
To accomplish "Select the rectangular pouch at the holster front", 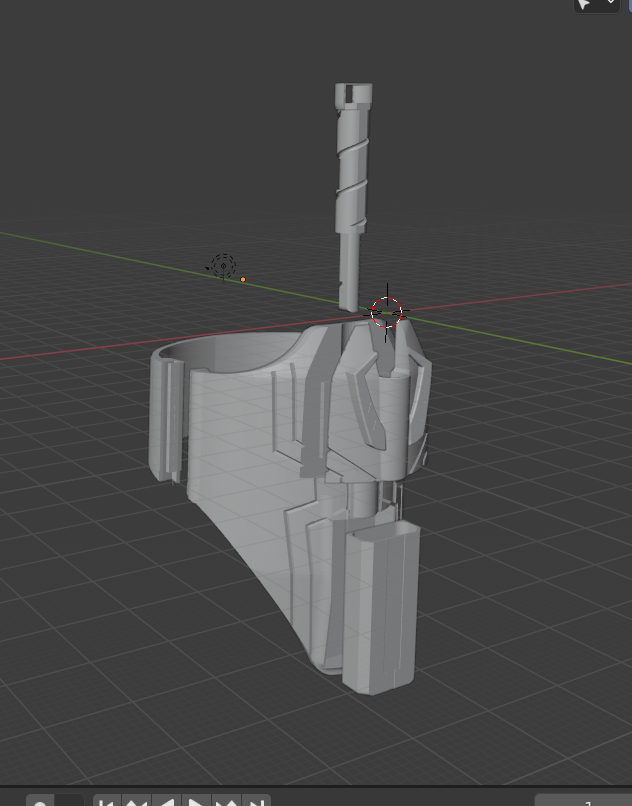I will [x=378, y=610].
